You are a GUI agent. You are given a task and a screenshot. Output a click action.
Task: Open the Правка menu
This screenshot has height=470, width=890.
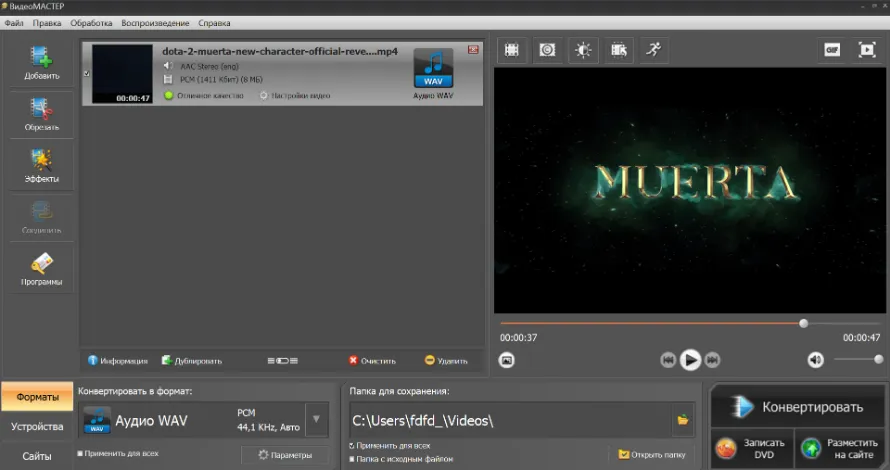pyautogui.click(x=47, y=23)
